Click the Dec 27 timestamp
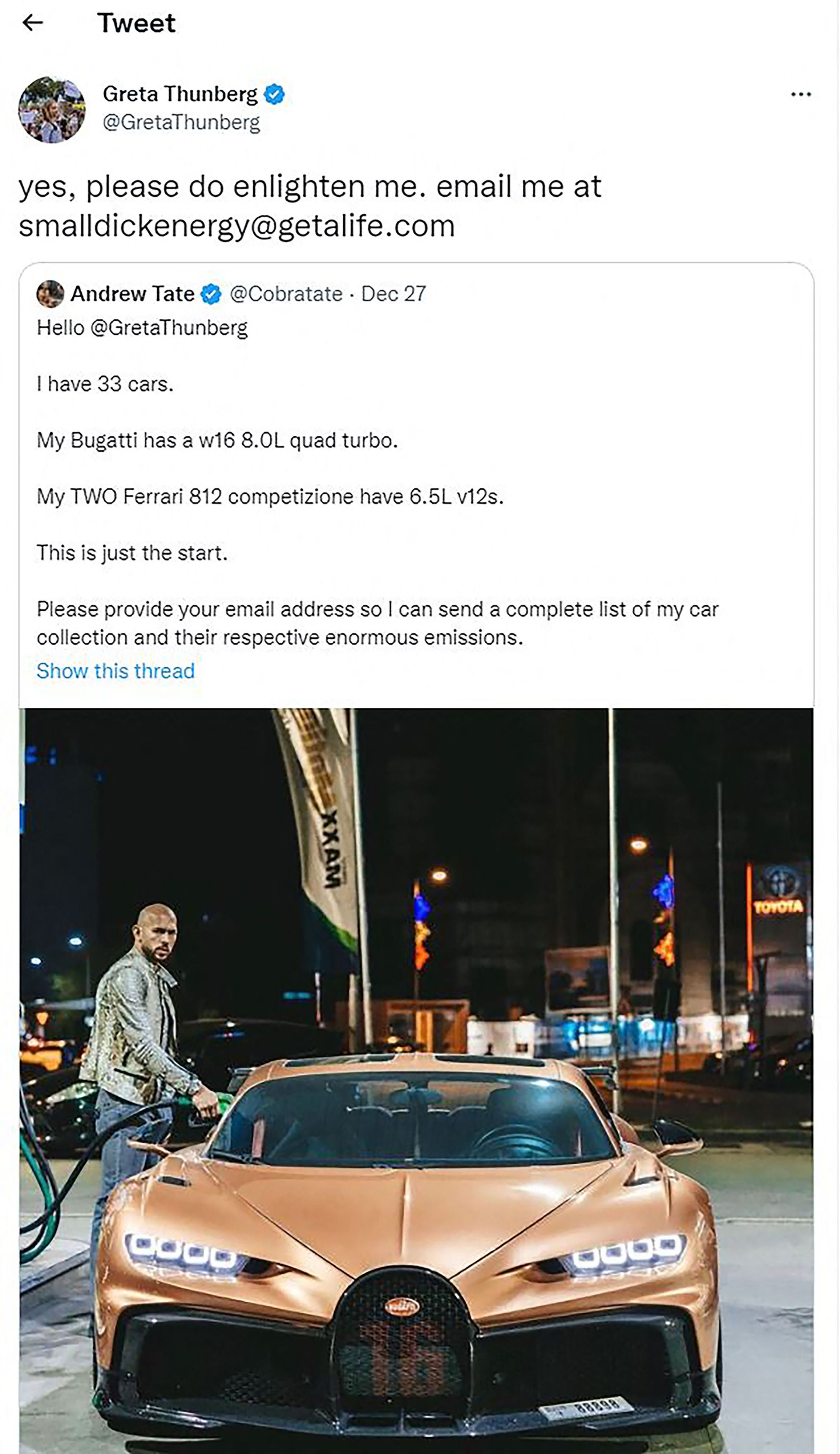This screenshot has width=840, height=1454. 393,294
